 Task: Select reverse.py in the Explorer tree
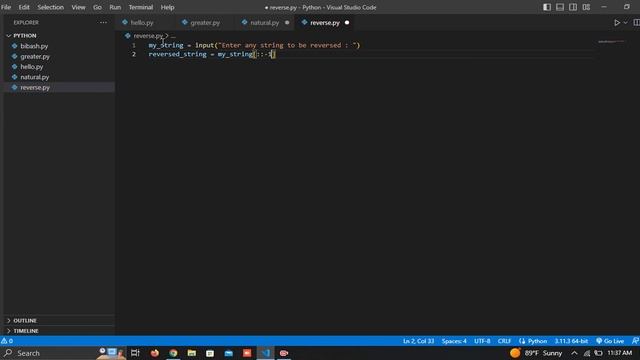click(x=59, y=87)
